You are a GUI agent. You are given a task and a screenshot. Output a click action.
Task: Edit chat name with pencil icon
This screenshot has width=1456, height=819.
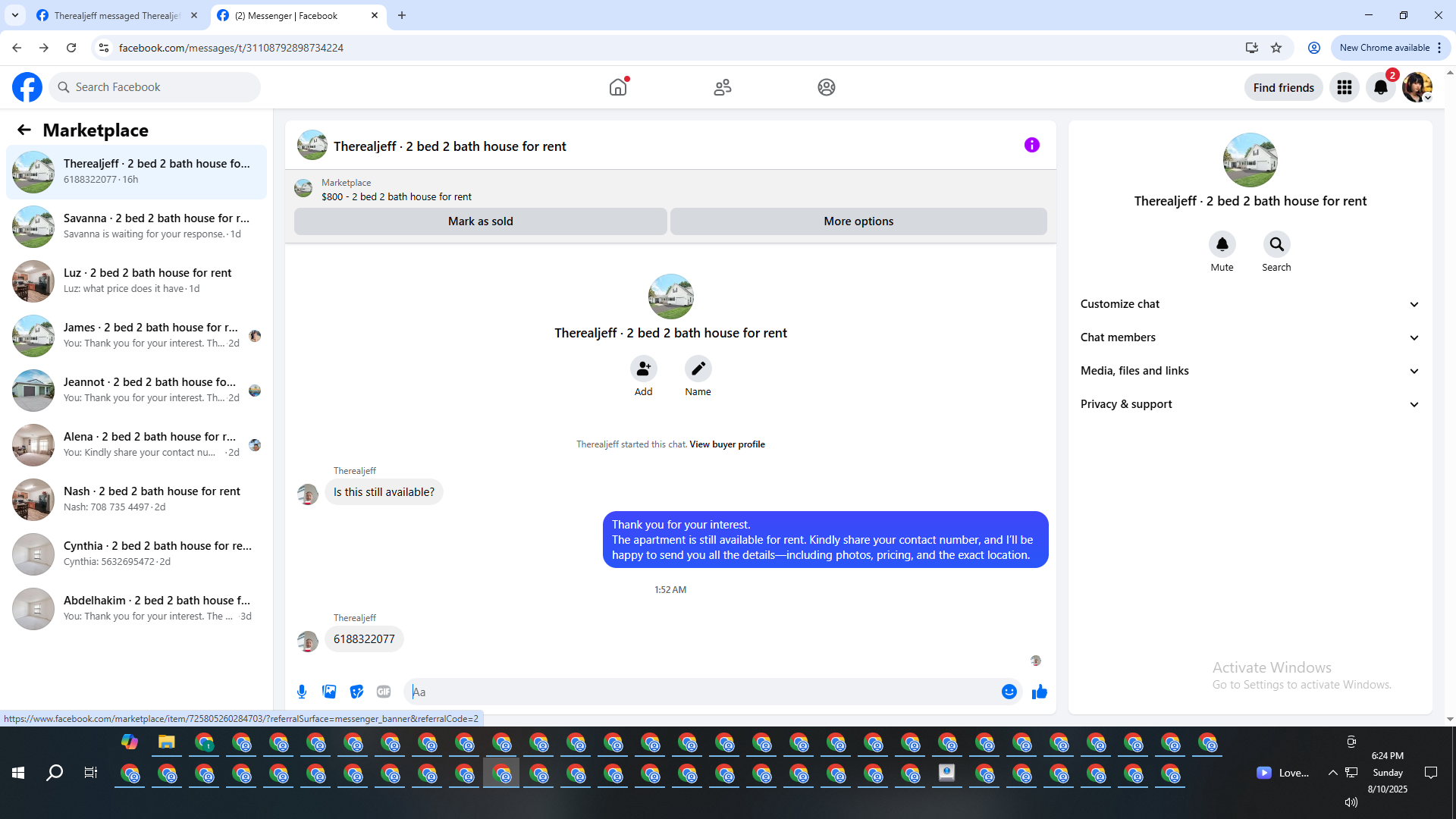pyautogui.click(x=698, y=369)
